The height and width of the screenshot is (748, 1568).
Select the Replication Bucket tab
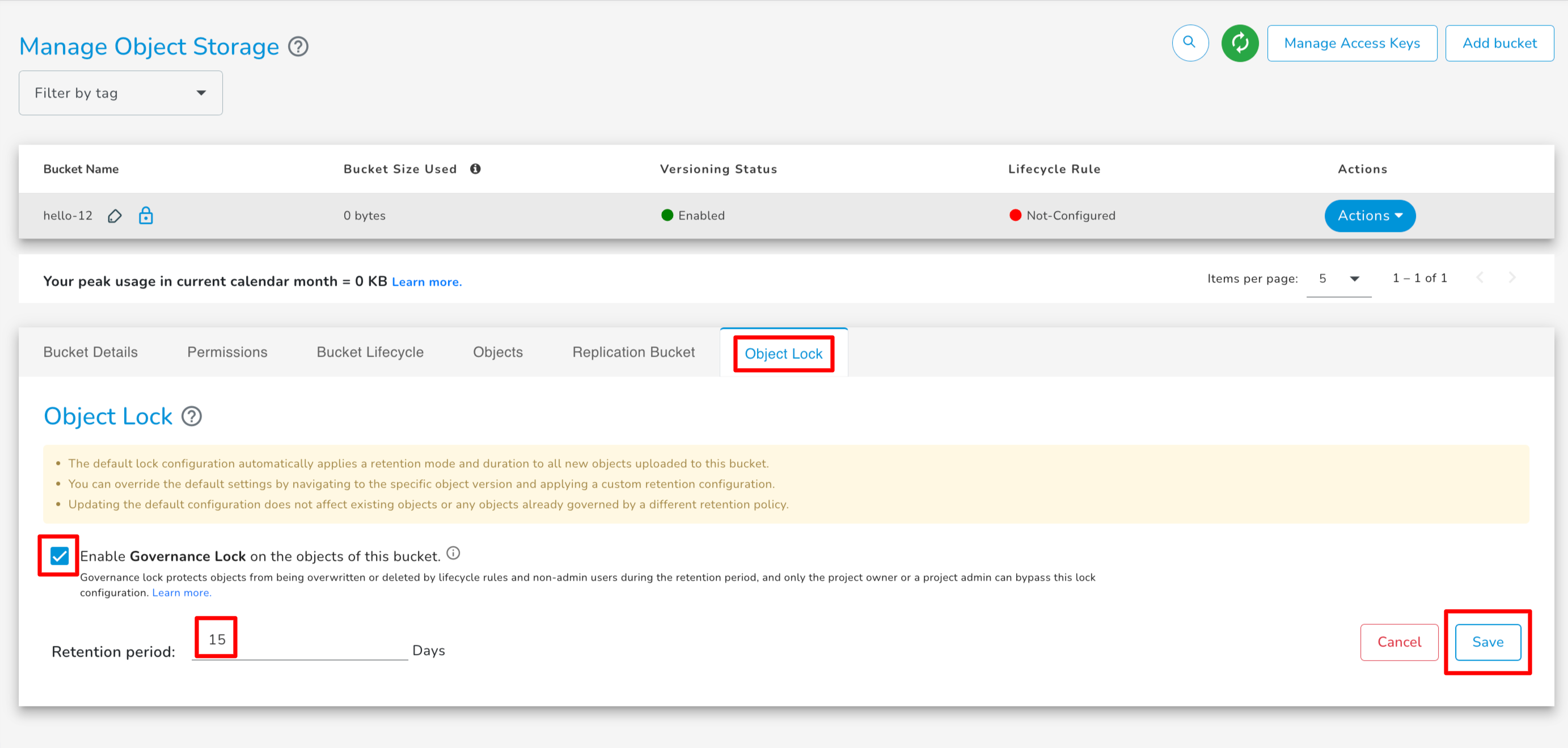(x=633, y=352)
